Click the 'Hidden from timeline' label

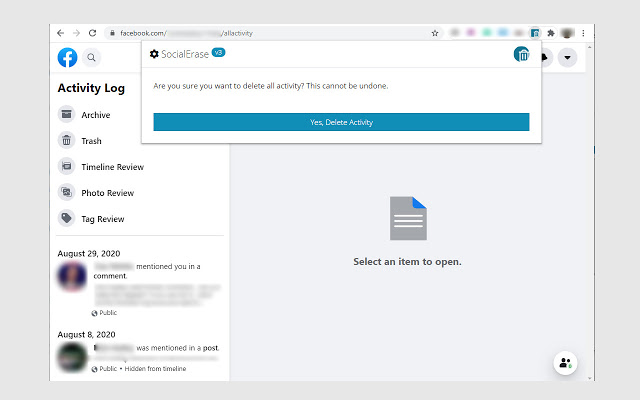click(155, 369)
